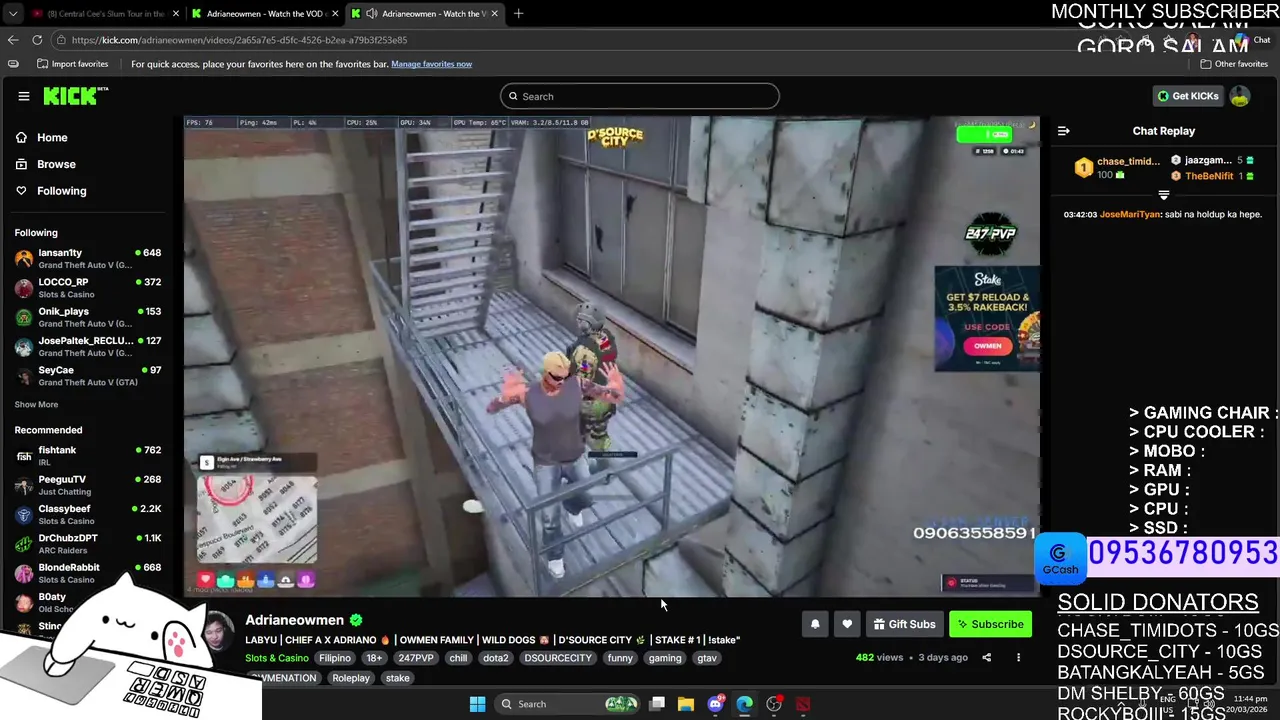Open BlondeRabbit recommended channel
Screen dimensions: 1280x720
pos(88,573)
